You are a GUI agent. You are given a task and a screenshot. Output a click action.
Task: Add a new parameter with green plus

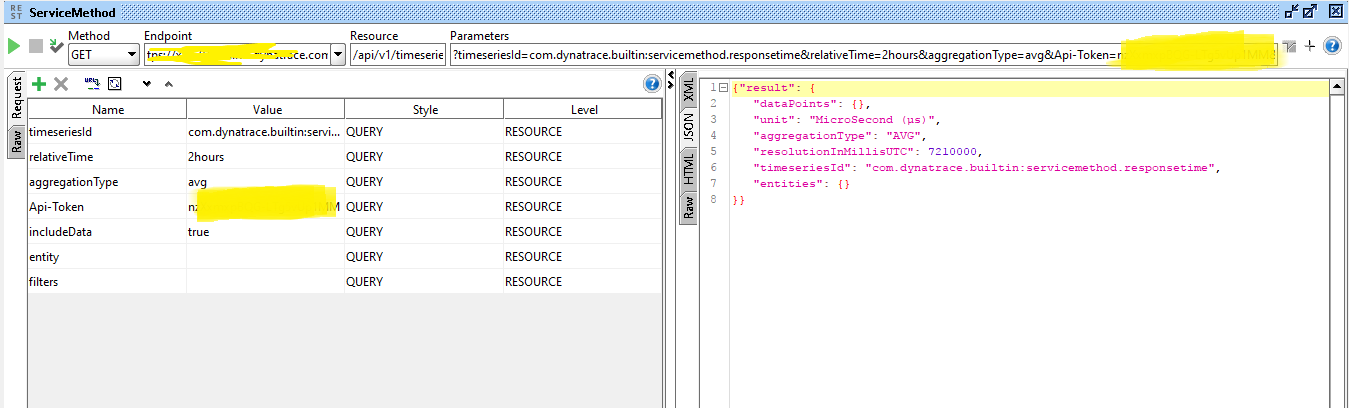click(39, 84)
